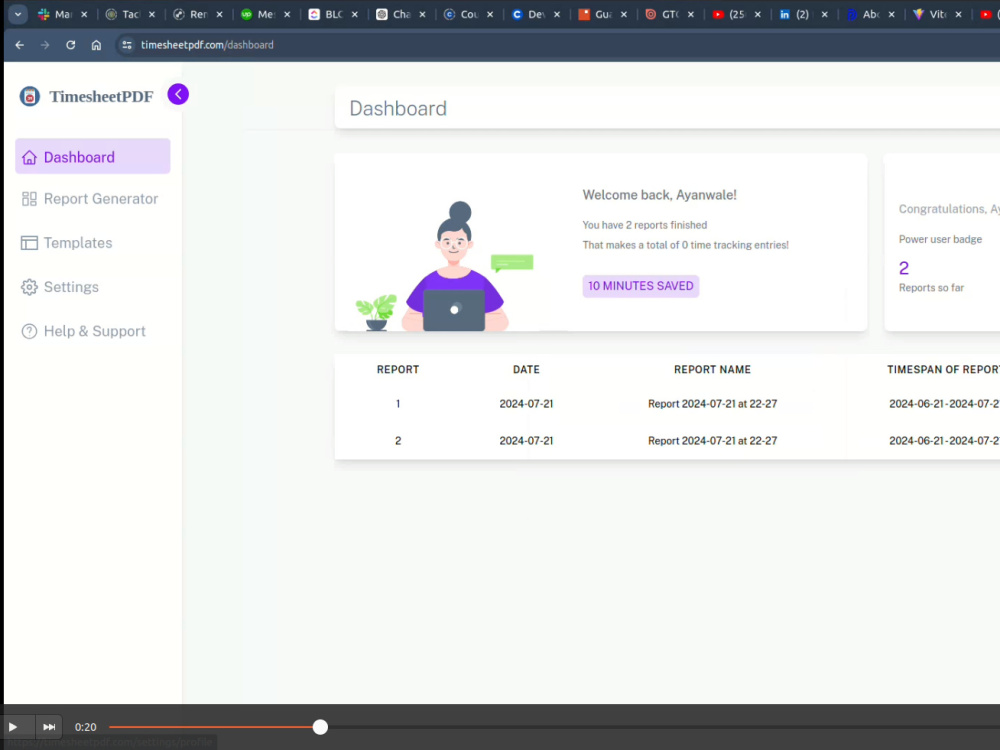Click the TIMESPAN OF REPORT column header
Viewport: 1000px width, 750px height.
pos(943,369)
